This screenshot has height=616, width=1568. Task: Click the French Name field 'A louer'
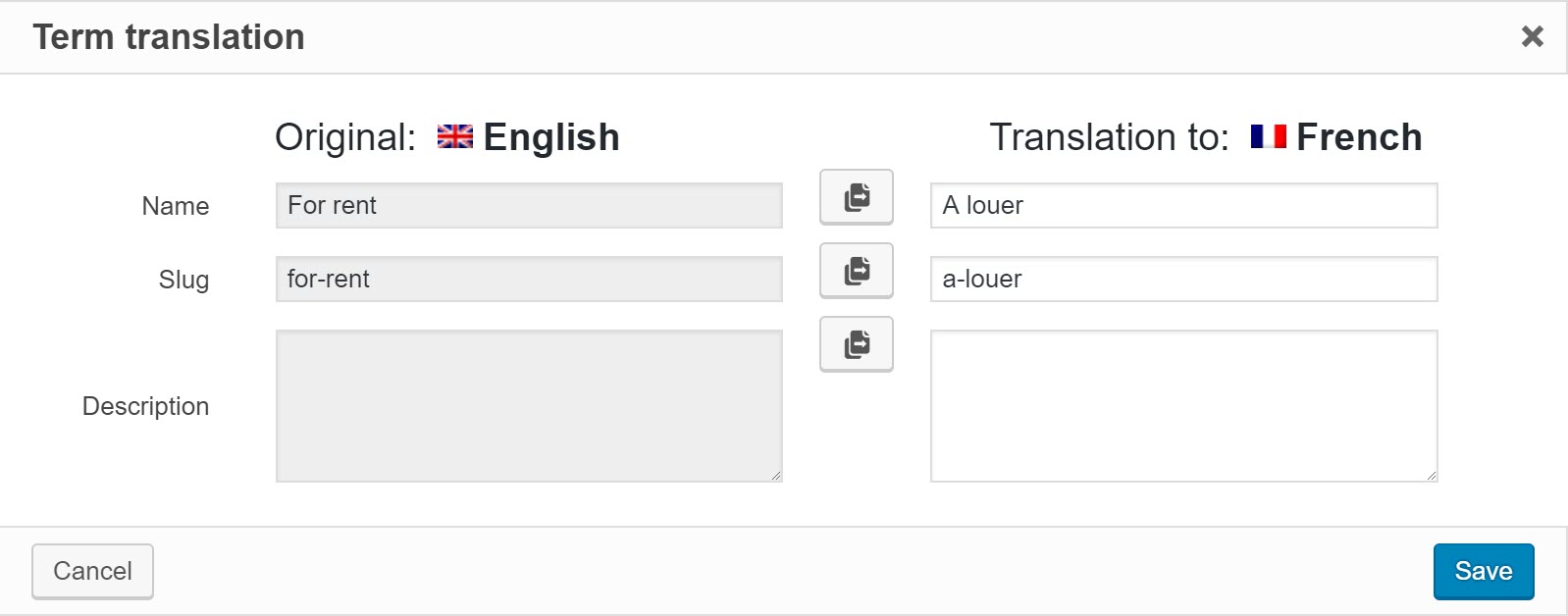[x=1182, y=205]
